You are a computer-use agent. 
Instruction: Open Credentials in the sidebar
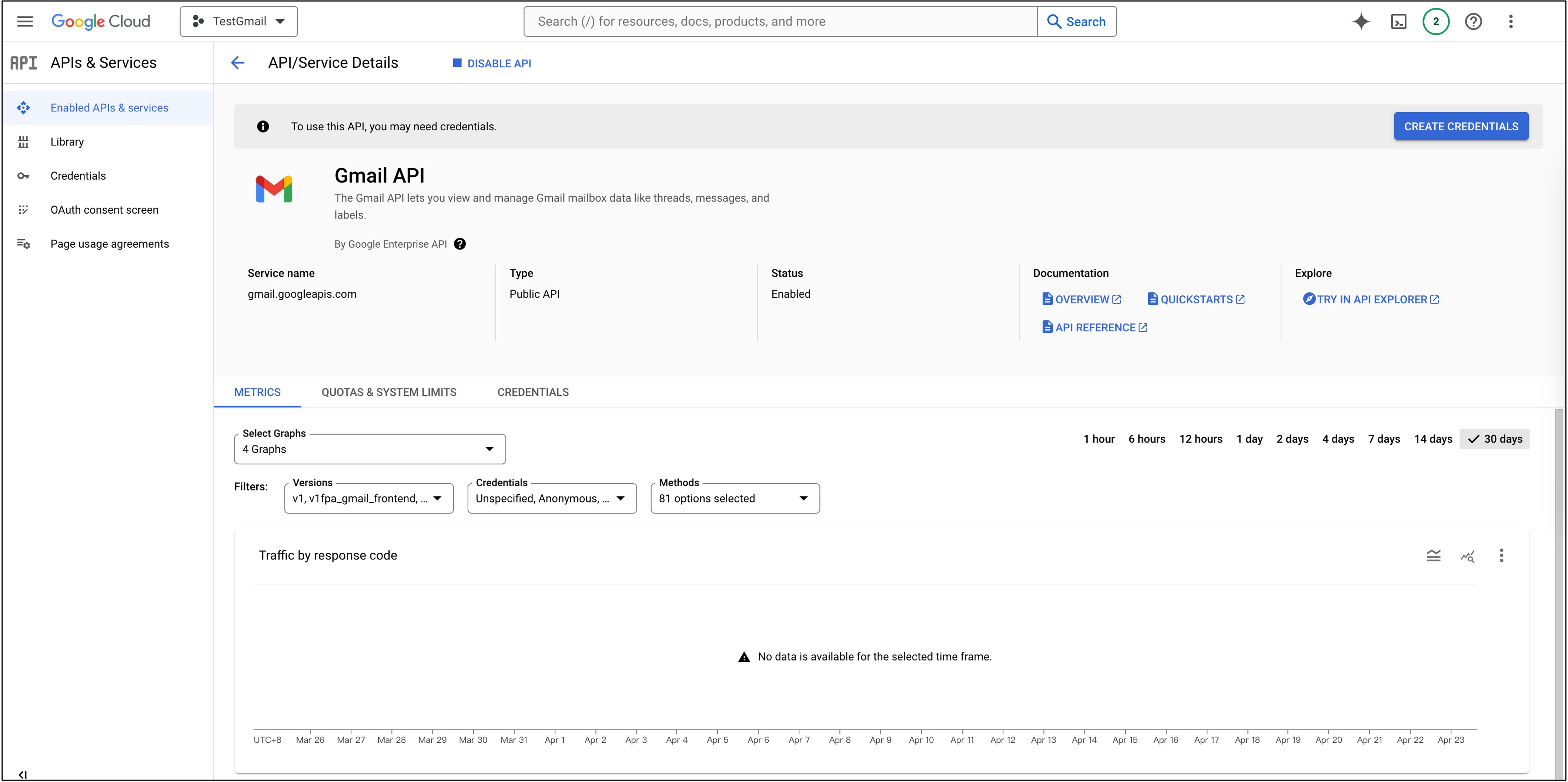108,176
